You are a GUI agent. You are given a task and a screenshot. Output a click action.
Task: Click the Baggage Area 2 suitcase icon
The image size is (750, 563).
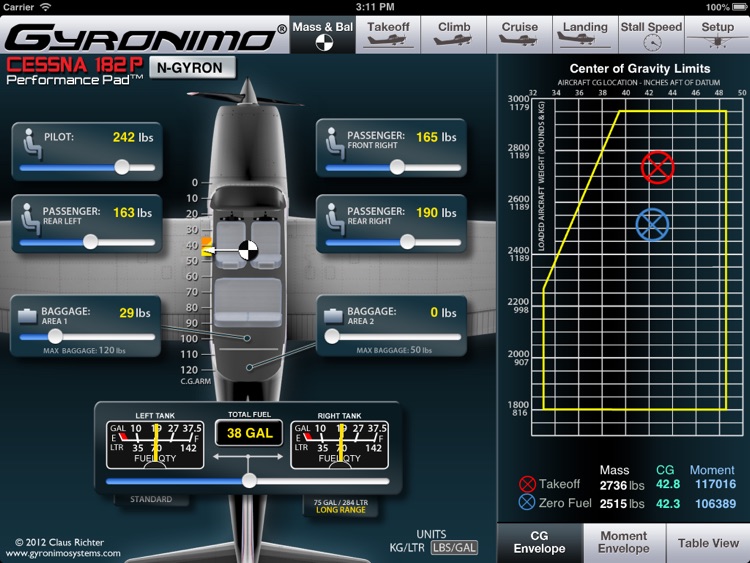pyautogui.click(x=333, y=316)
